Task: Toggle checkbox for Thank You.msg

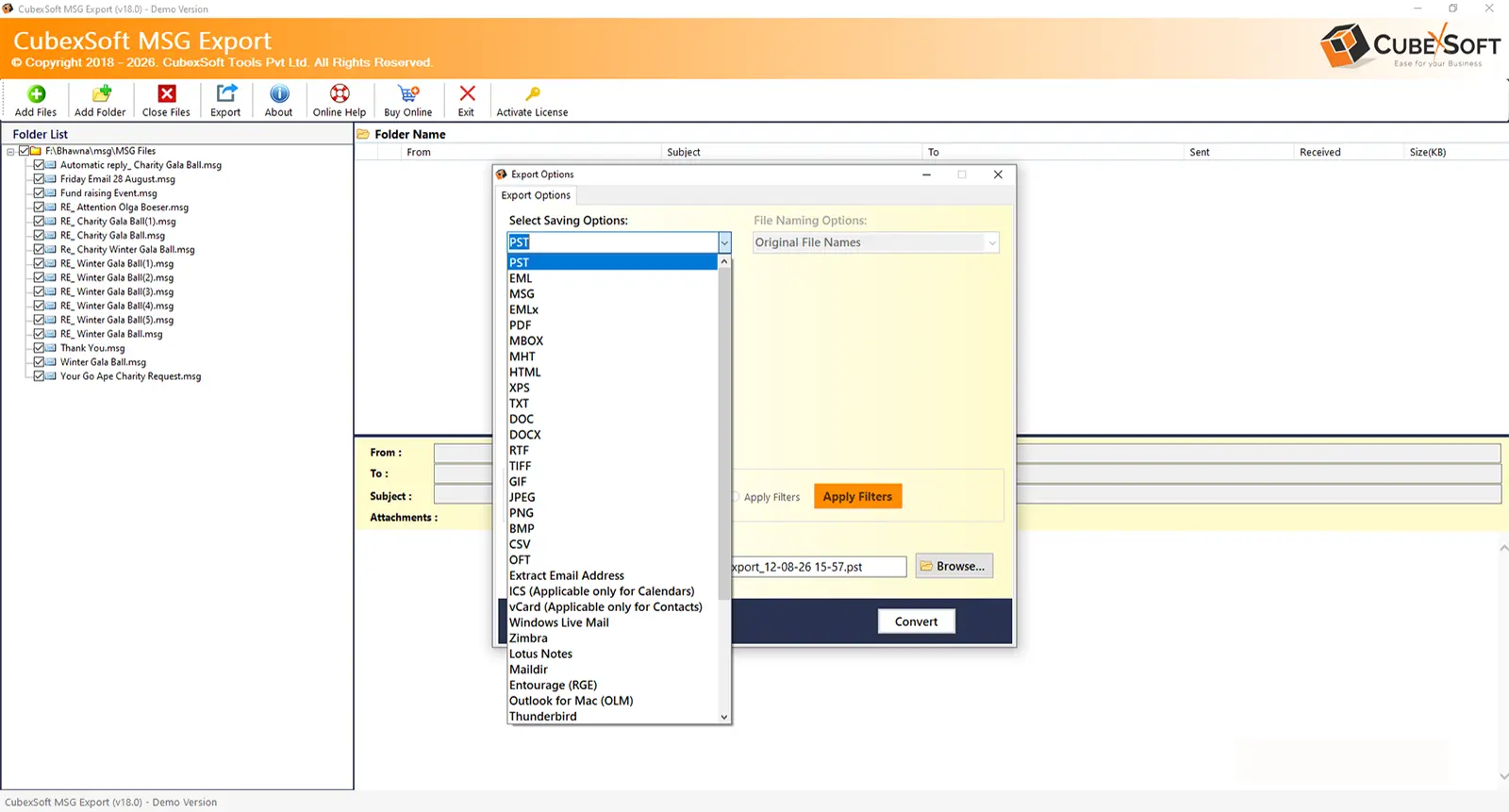Action: (39, 348)
